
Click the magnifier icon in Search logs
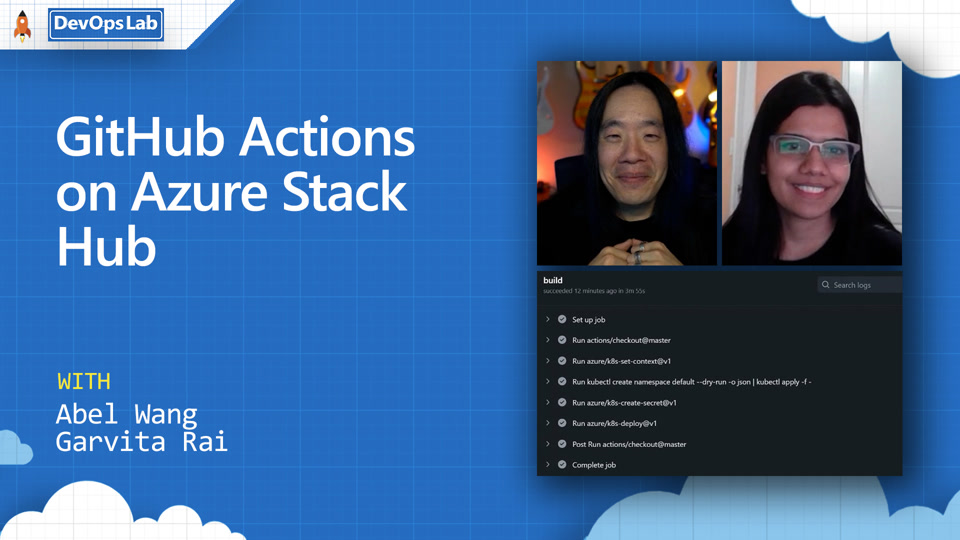pyautogui.click(x=826, y=285)
